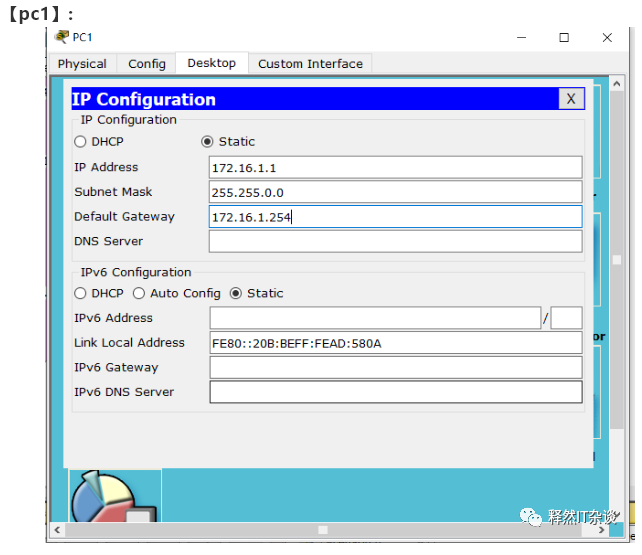Select the IPv6 DHCP radio button
The image size is (642, 555).
80,293
